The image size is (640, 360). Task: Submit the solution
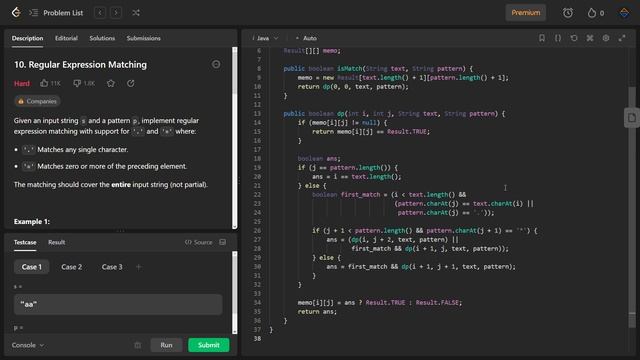[209, 345]
